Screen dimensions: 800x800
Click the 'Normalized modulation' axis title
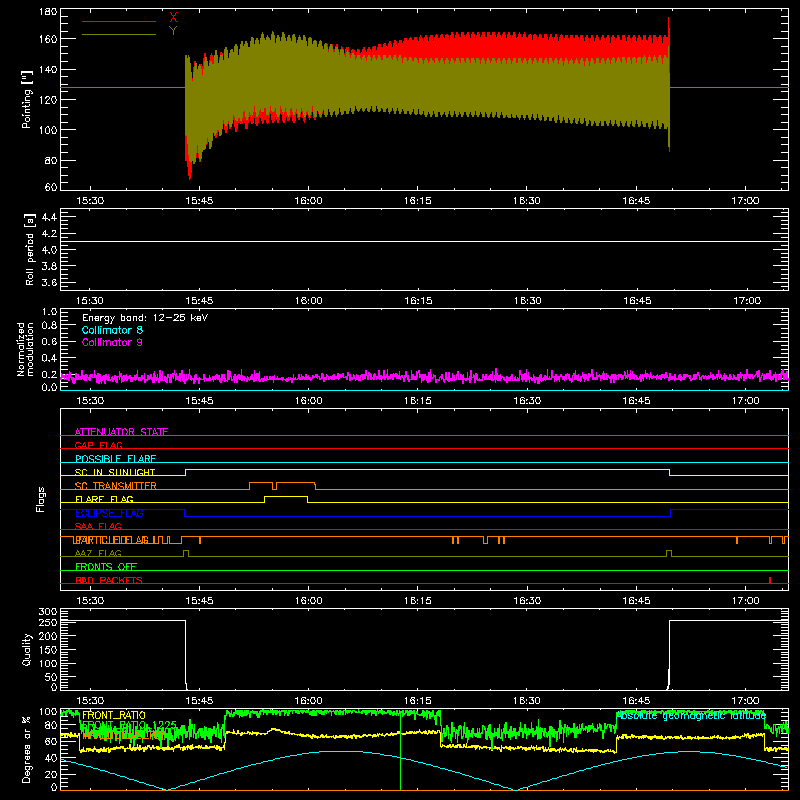pos(26,349)
